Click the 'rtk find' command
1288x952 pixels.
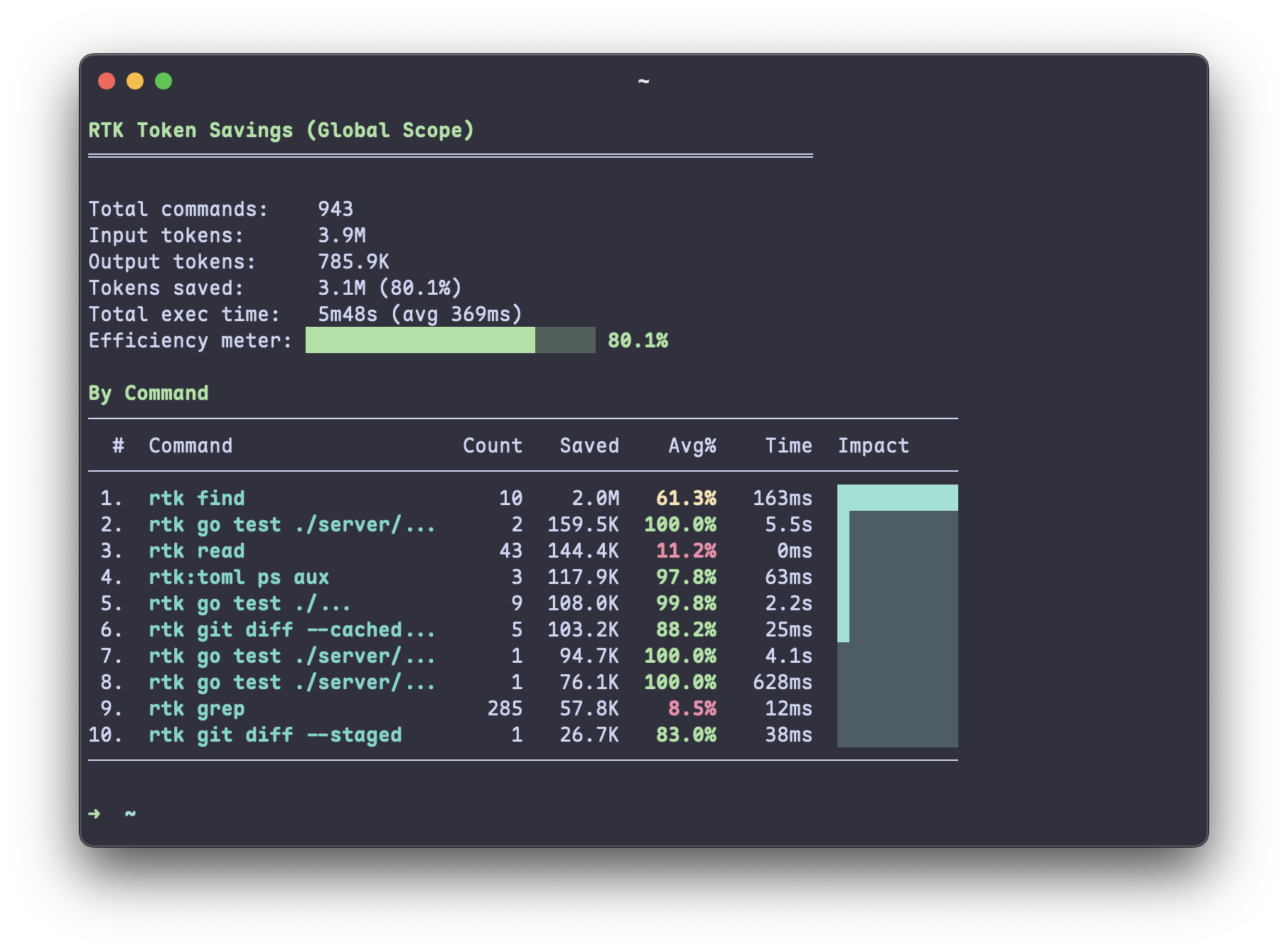pos(197,498)
